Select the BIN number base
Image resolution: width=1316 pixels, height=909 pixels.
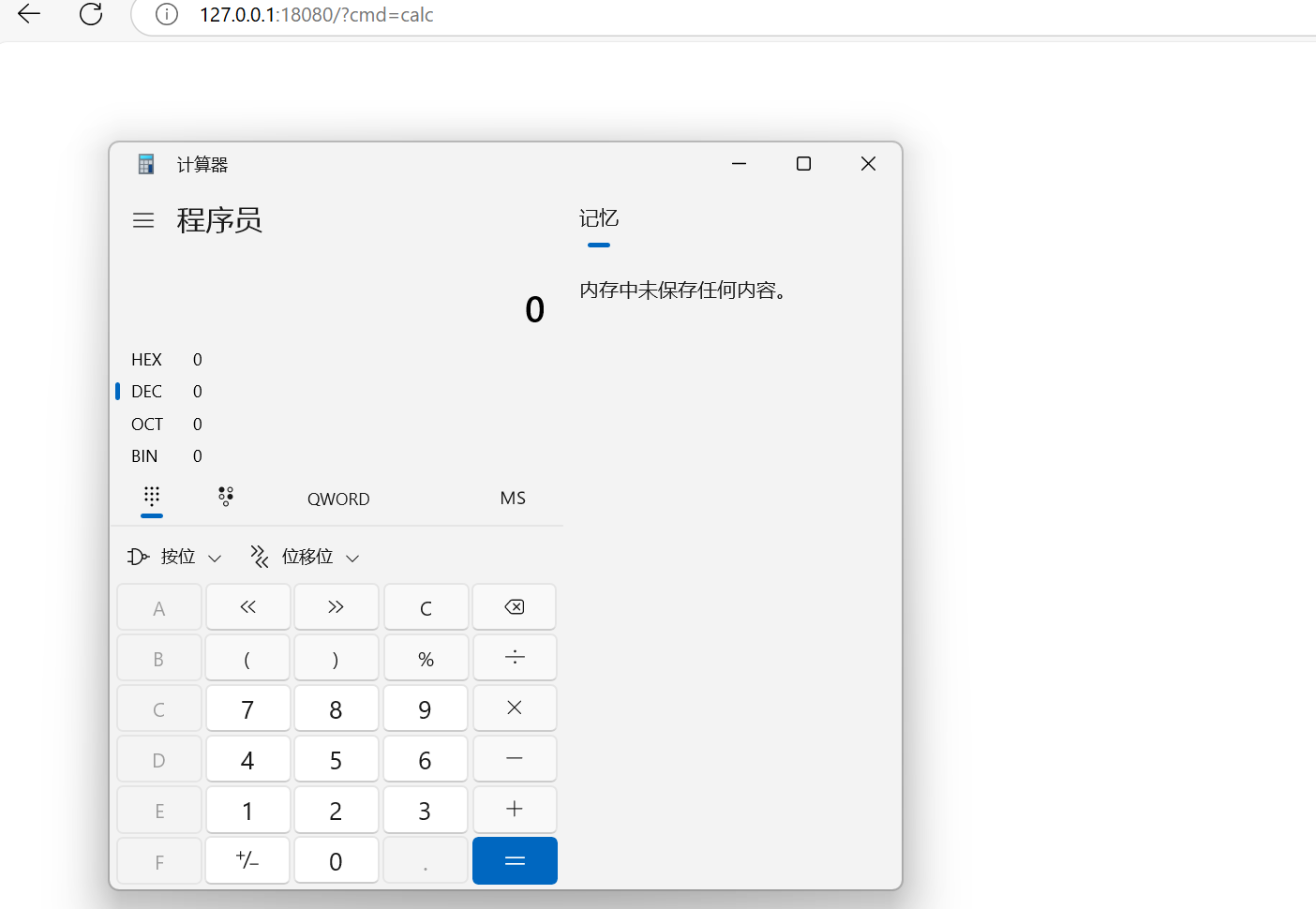(337, 456)
